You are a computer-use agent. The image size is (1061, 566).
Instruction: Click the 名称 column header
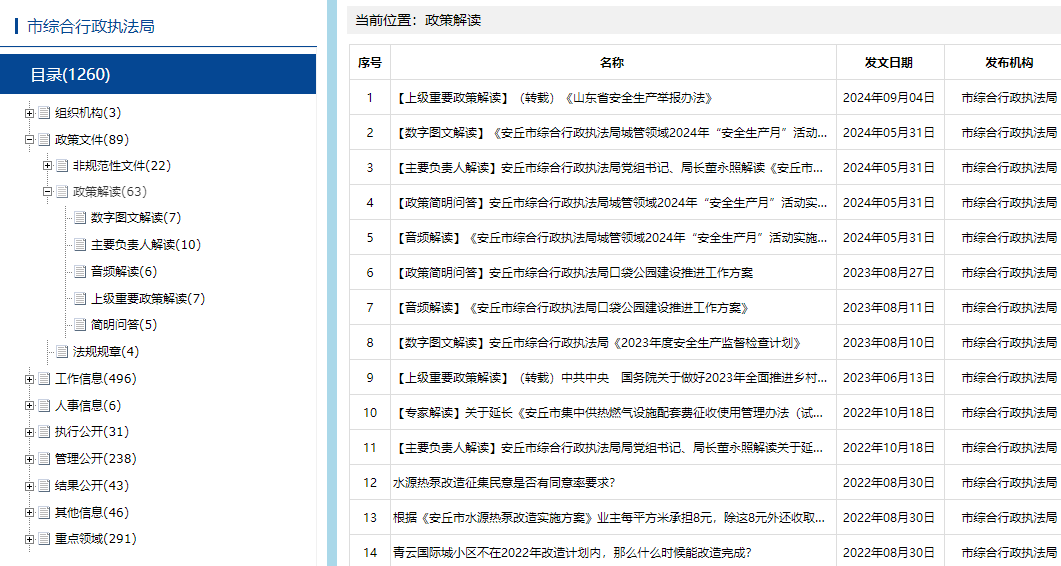[x=612, y=63]
